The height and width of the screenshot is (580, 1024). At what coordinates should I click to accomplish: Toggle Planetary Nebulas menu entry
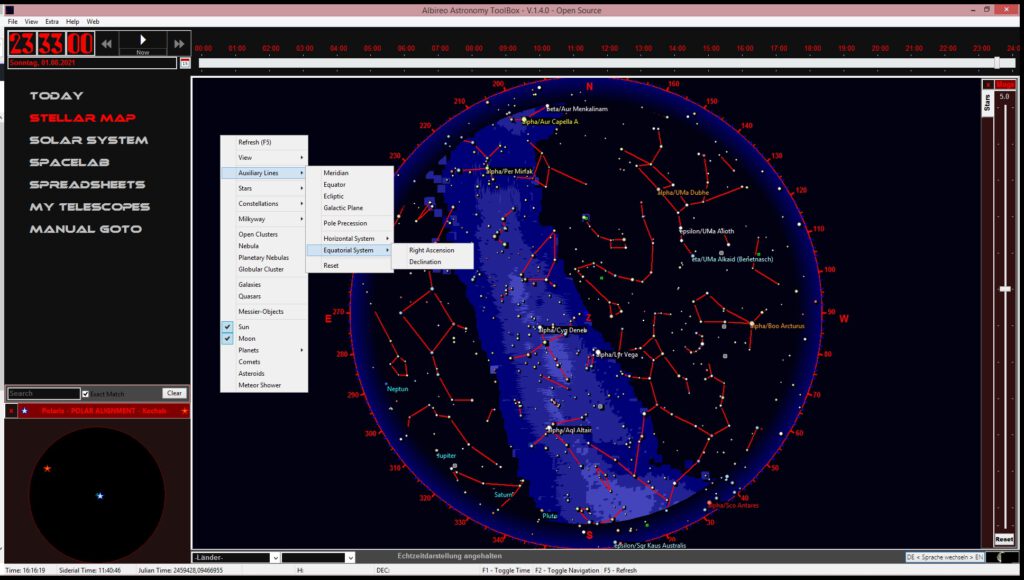[264, 258]
